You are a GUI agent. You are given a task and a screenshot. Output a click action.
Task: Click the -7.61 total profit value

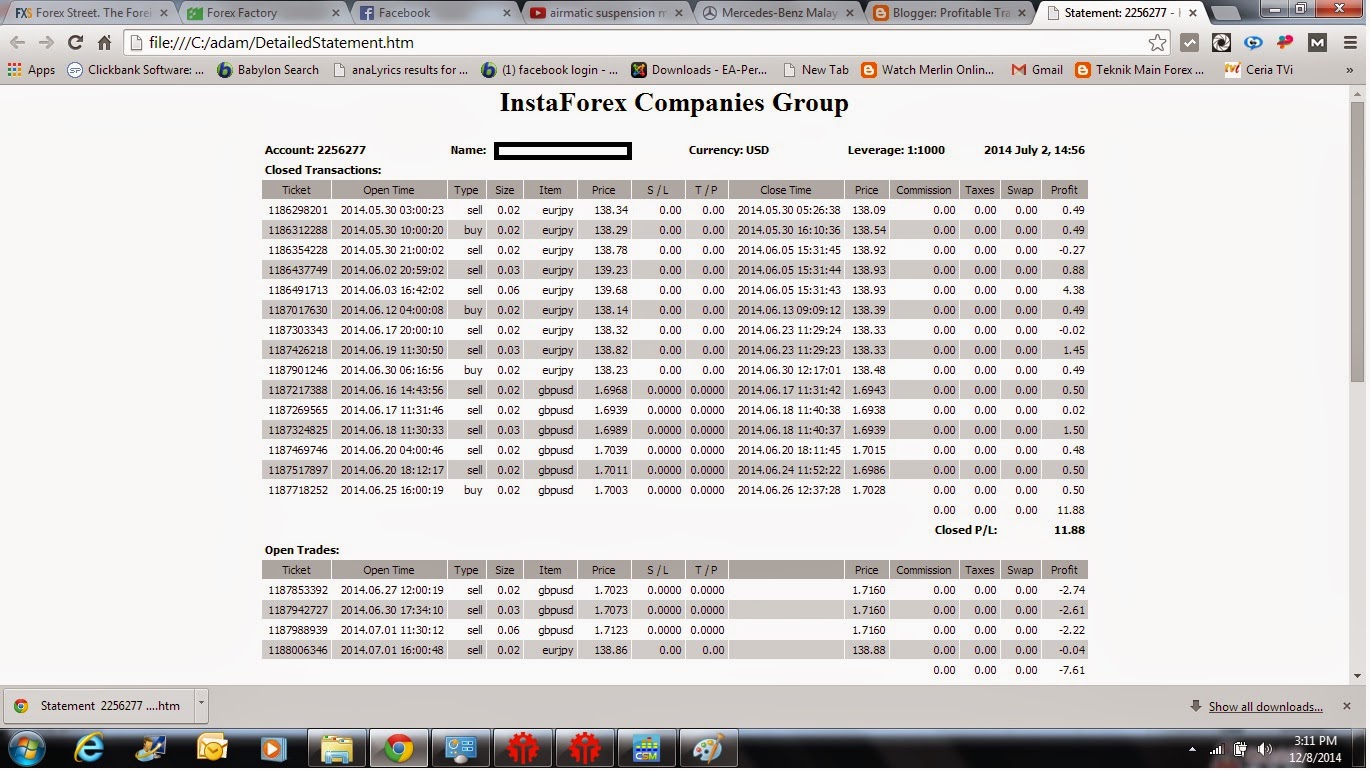point(1071,670)
